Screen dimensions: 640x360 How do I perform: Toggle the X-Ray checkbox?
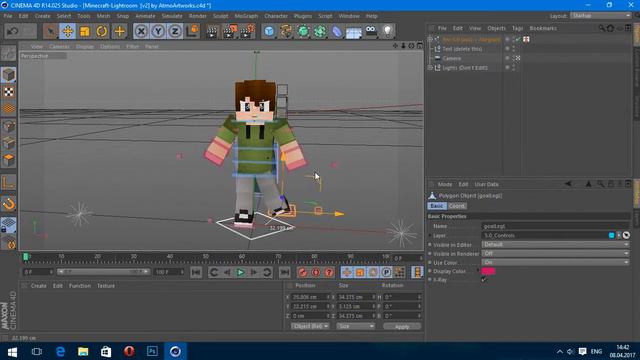pyautogui.click(x=484, y=280)
